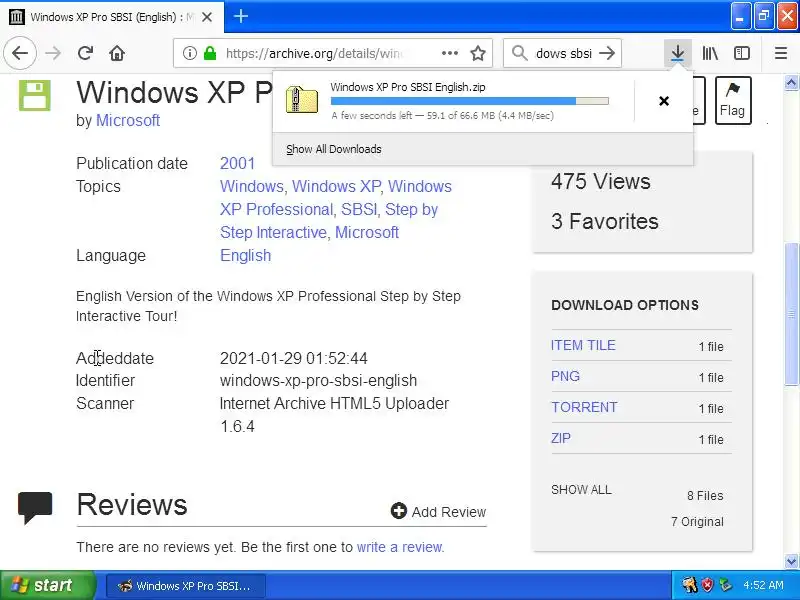The width and height of the screenshot is (800, 600).
Task: Open the zip file icon in downloads
Action: [x=302, y=99]
